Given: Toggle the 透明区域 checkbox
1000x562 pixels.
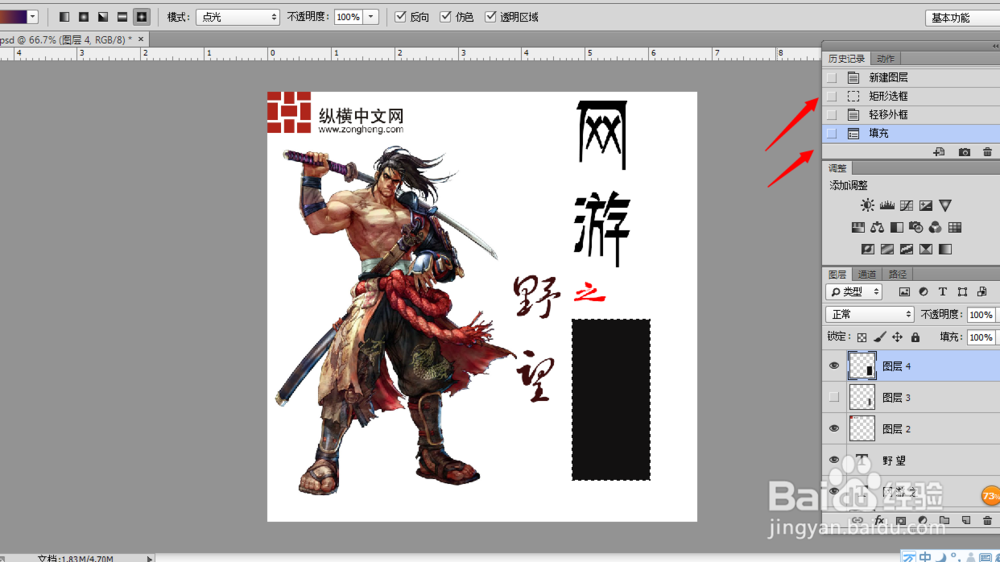Looking at the screenshot, I should [x=490, y=17].
